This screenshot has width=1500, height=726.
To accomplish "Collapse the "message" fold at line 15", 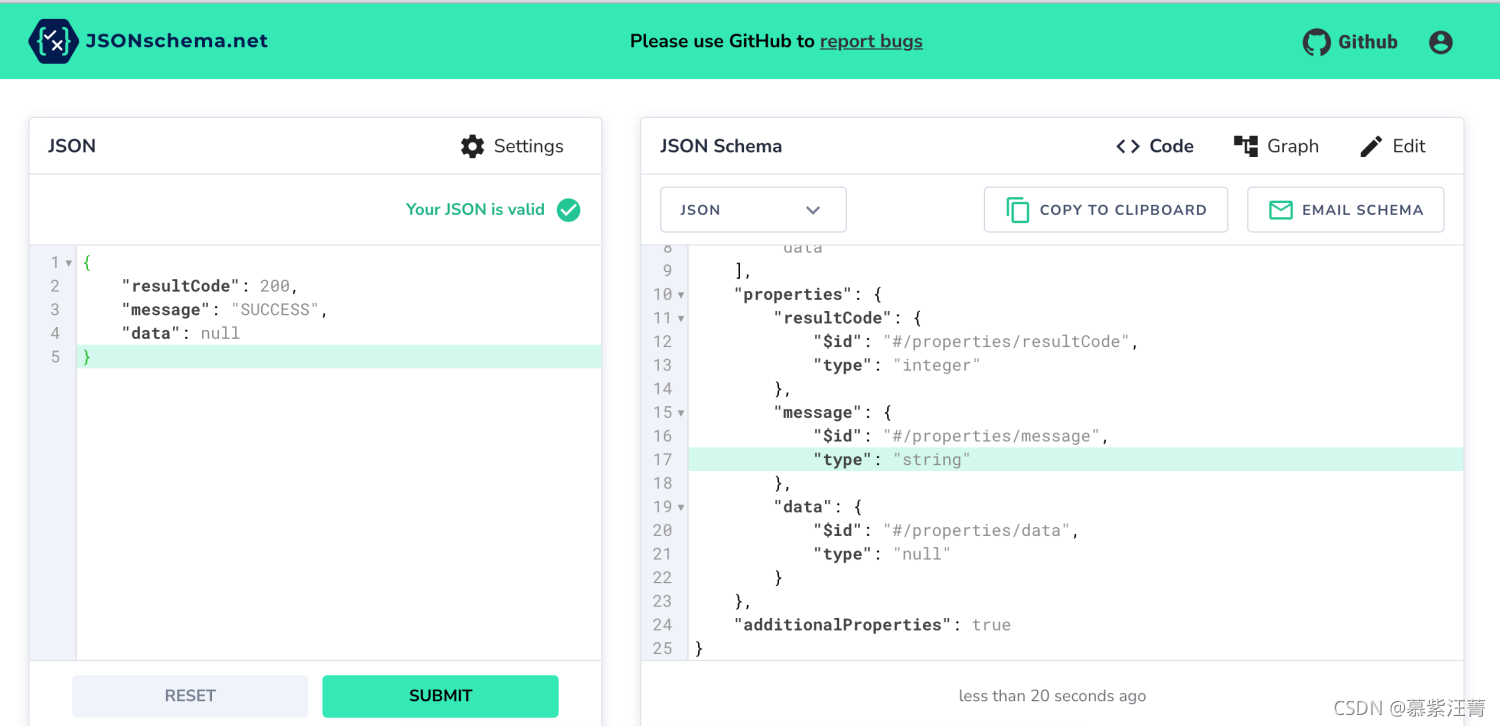I will click(x=681, y=413).
